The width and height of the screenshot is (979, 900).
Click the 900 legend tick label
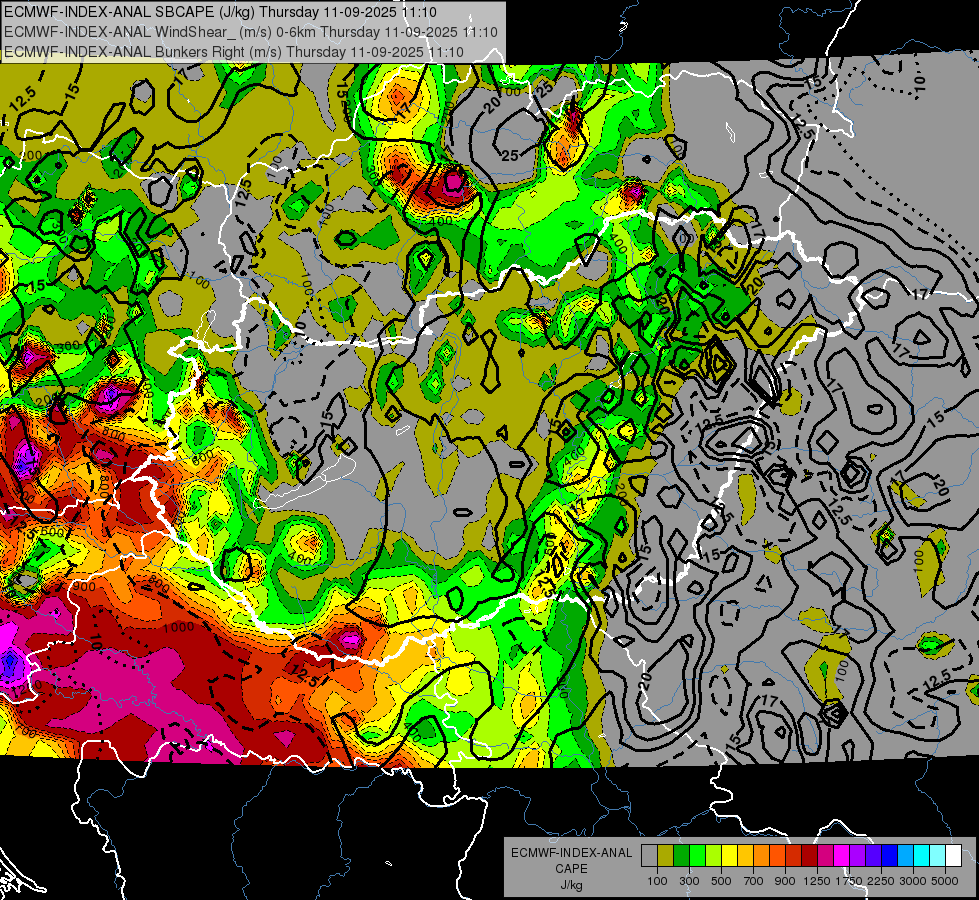[785, 881]
